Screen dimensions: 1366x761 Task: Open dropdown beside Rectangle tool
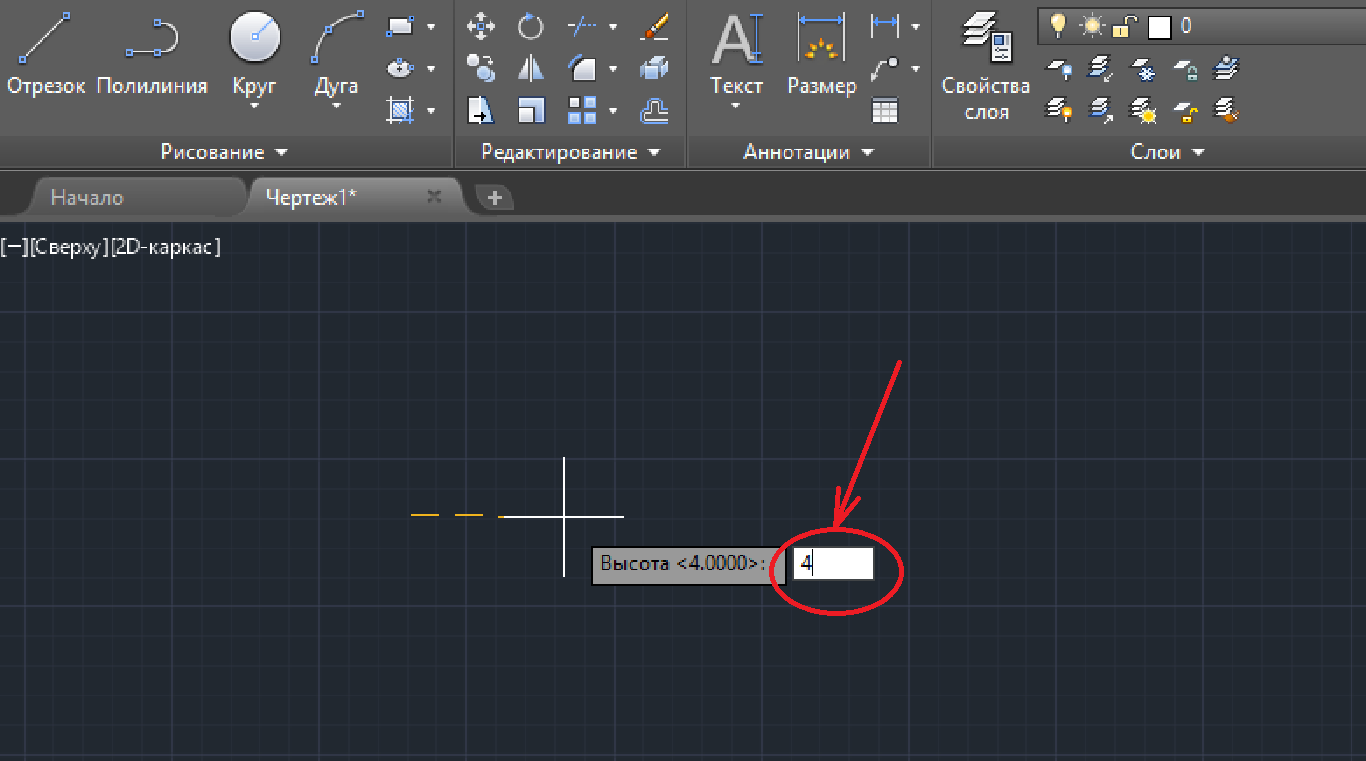click(x=430, y=27)
